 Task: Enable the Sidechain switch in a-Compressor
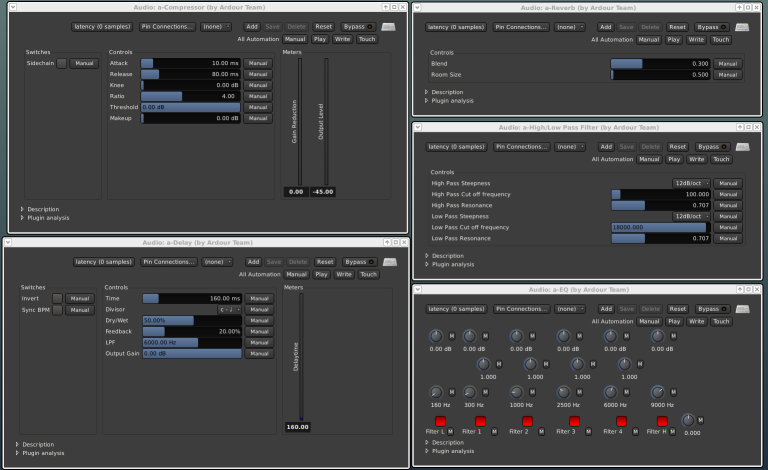coord(61,63)
